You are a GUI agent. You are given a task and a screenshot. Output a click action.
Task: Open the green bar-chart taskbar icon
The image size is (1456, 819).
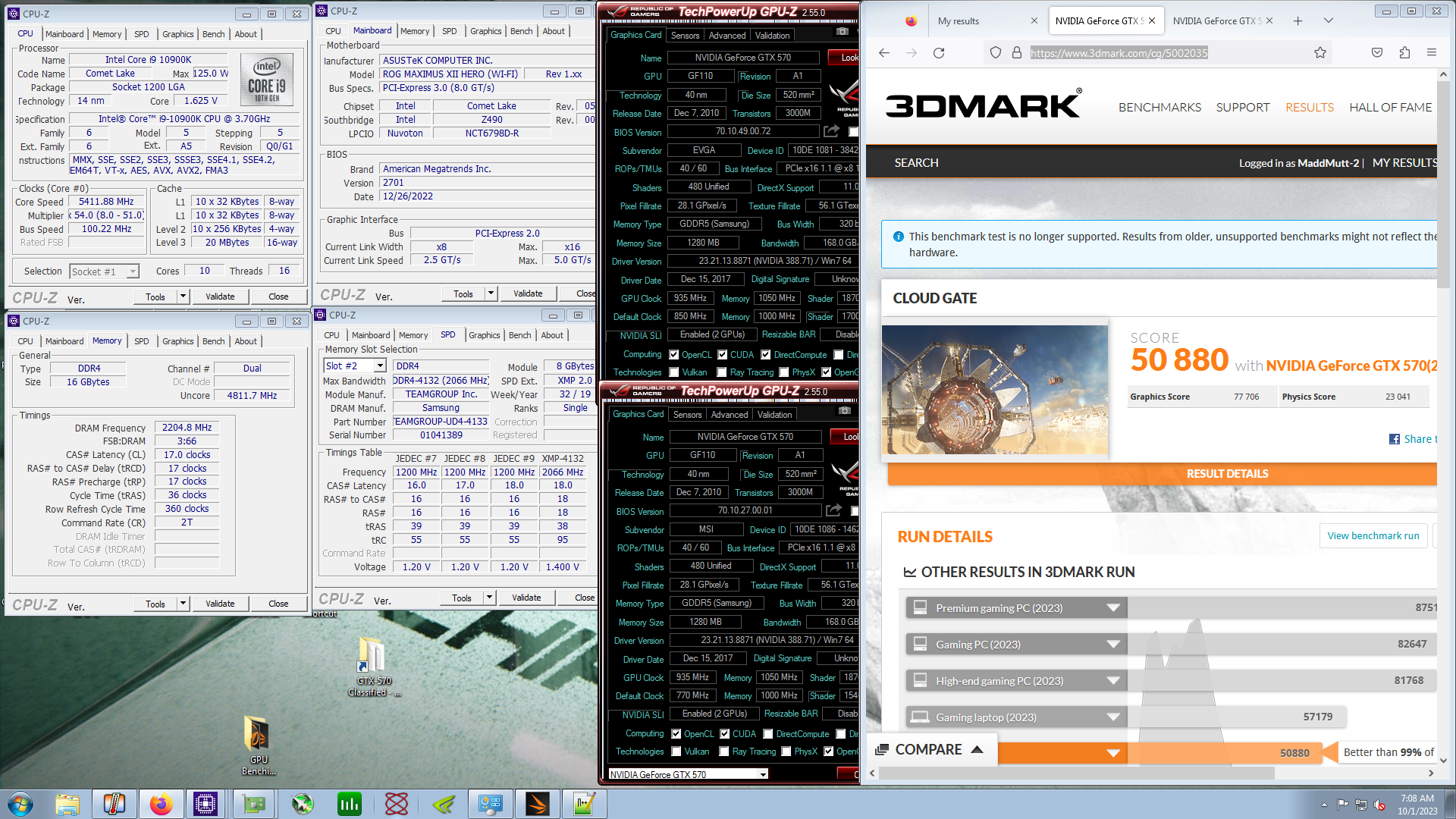pos(350,804)
